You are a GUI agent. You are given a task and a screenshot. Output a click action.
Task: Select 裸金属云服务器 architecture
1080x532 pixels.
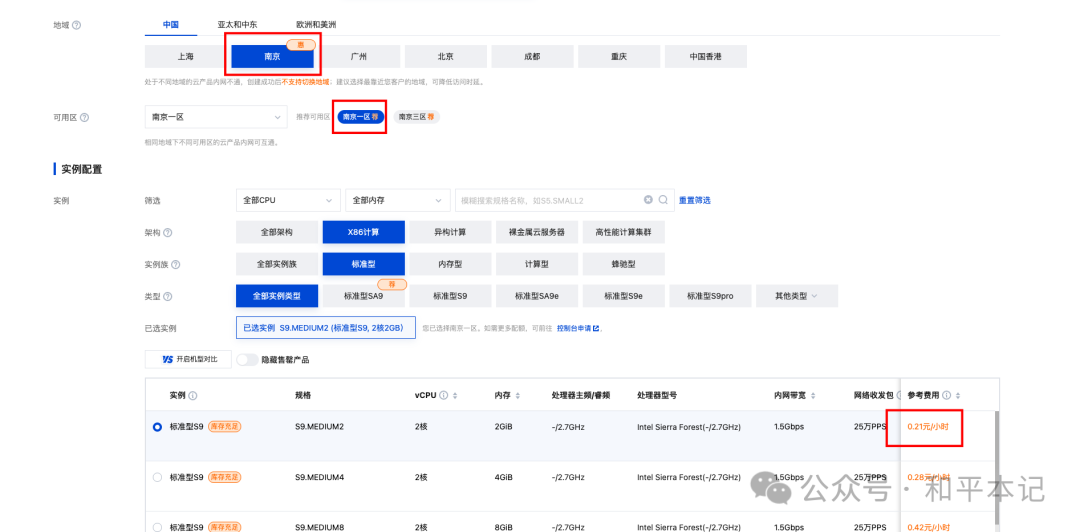[537, 232]
